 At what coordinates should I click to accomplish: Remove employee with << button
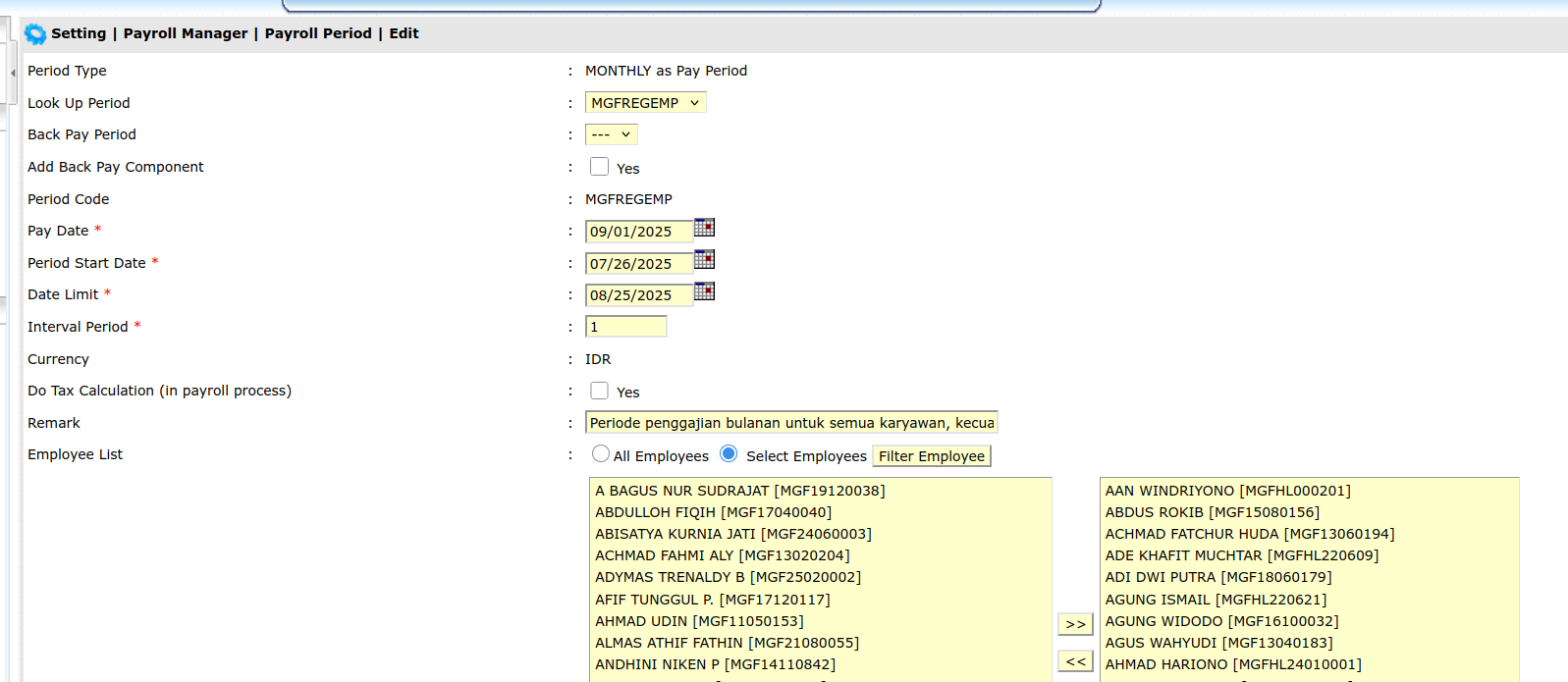[1075, 661]
